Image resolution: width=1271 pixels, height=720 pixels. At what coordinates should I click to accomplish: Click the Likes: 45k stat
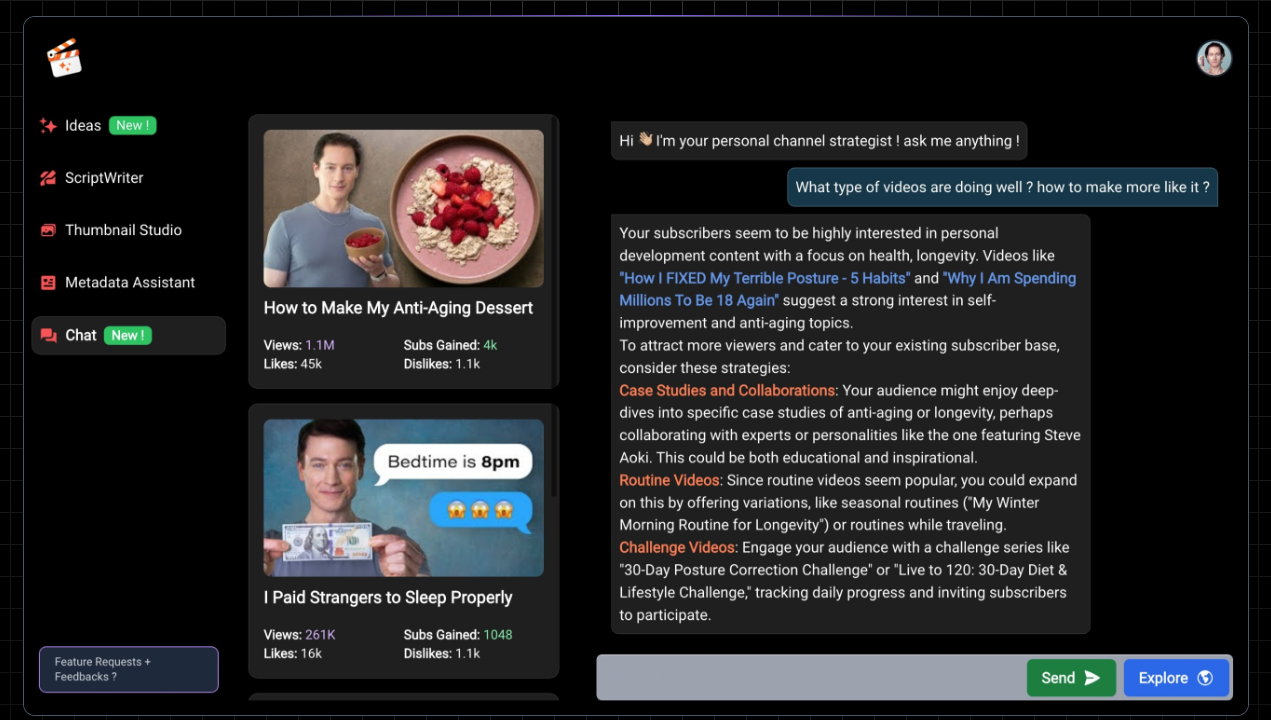(x=293, y=364)
